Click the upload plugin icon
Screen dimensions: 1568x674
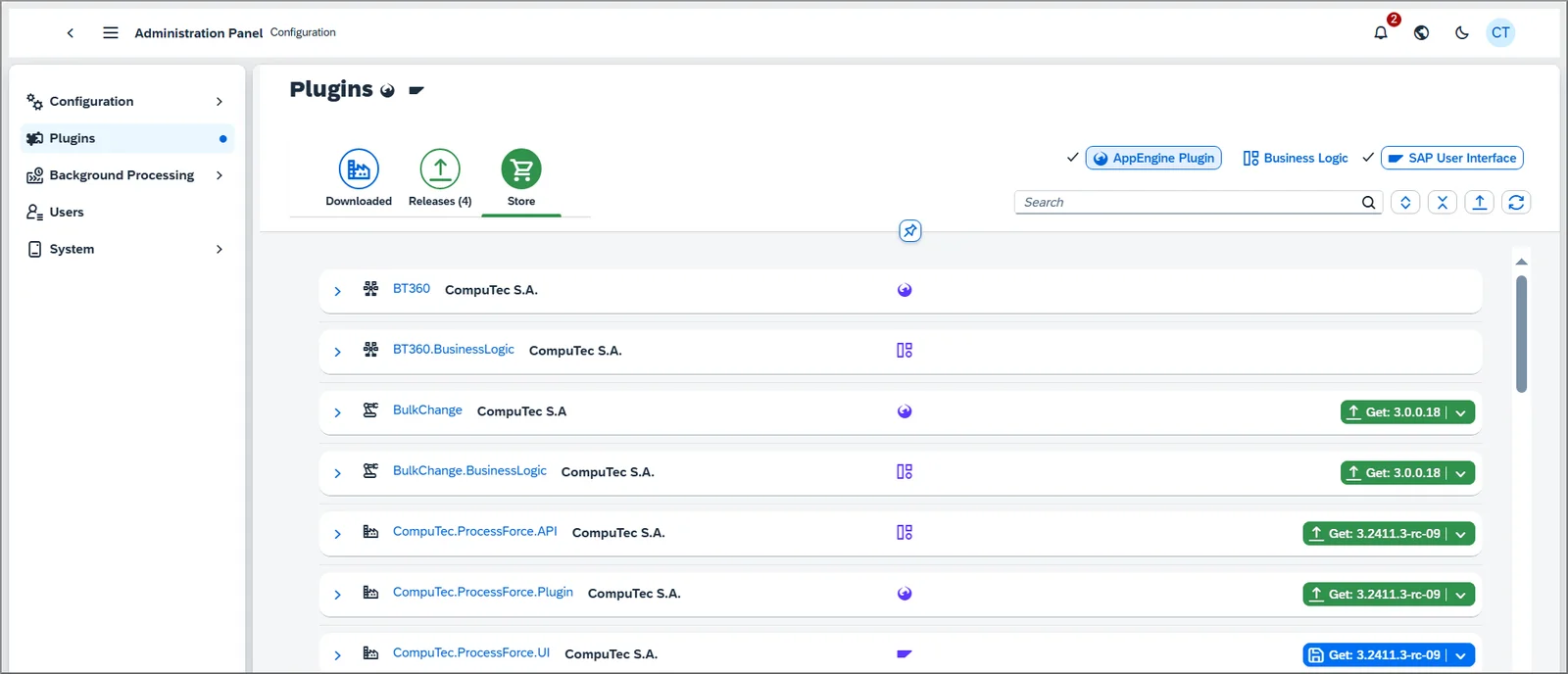[x=1480, y=203]
